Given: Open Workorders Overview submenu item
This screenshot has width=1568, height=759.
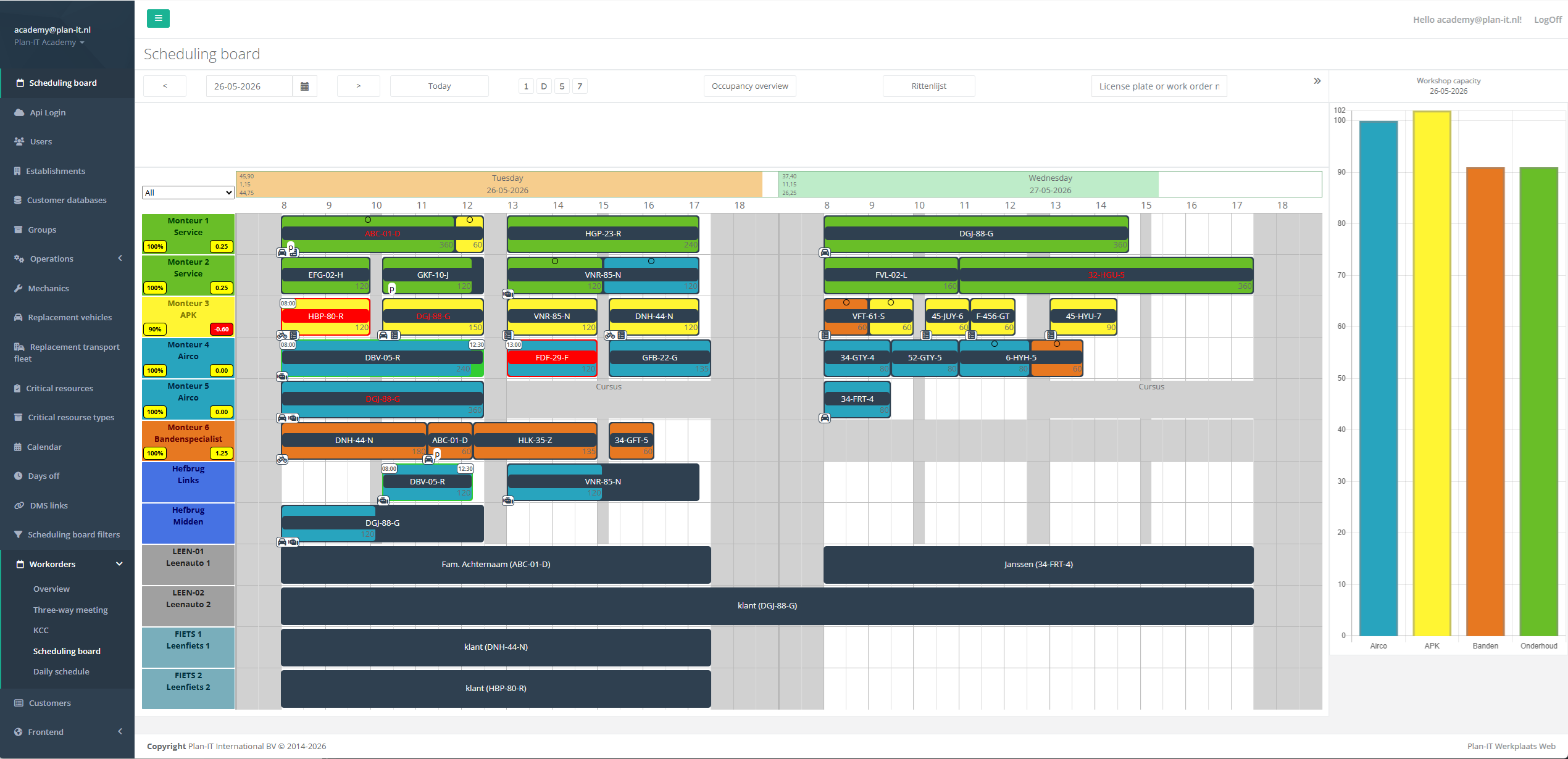Looking at the screenshot, I should point(51,589).
